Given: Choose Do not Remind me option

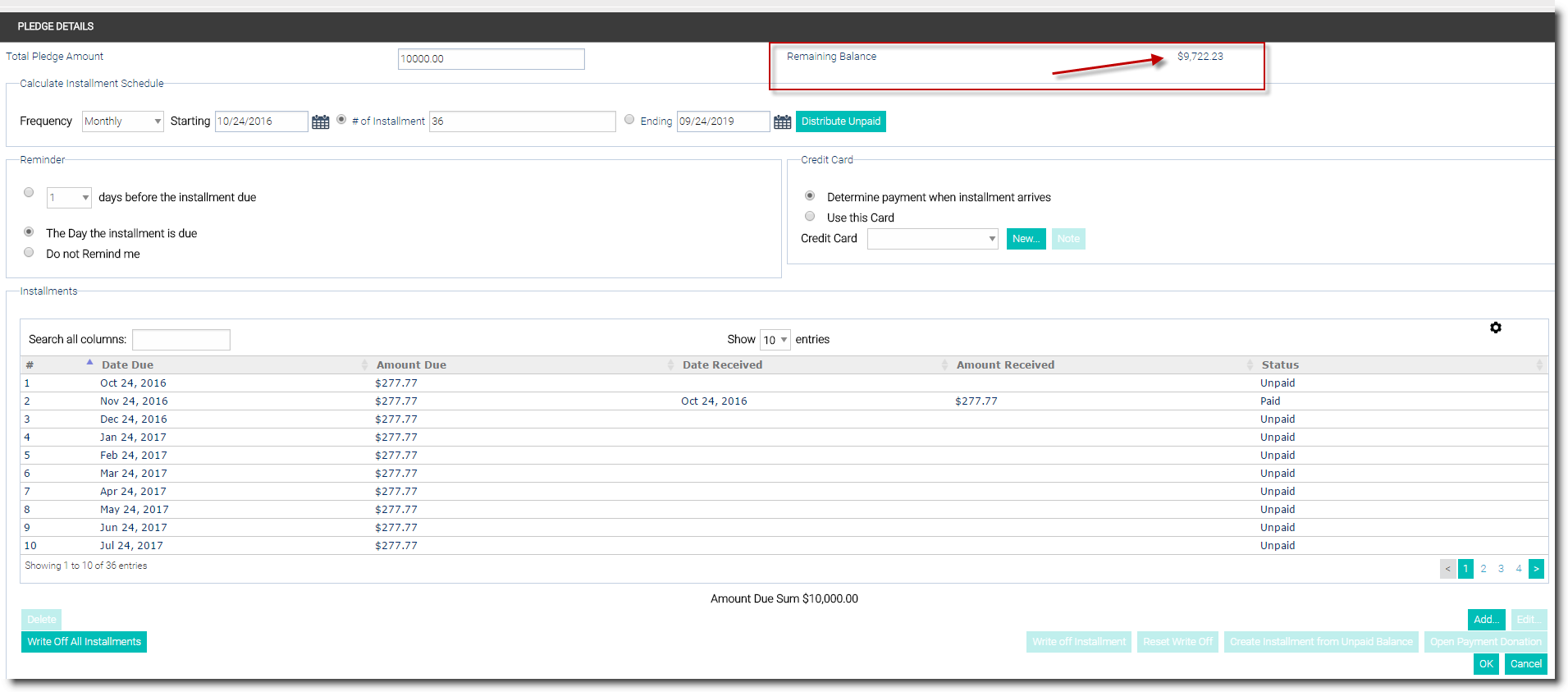Looking at the screenshot, I should (29, 252).
